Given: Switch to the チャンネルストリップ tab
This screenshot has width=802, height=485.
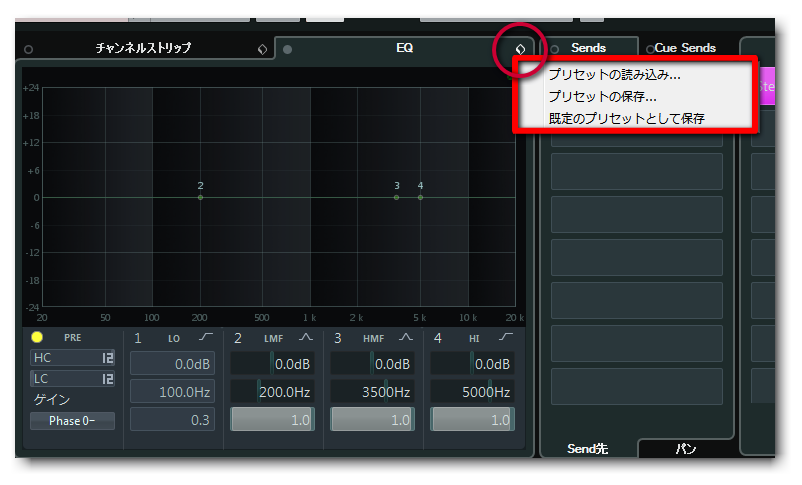Looking at the screenshot, I should [x=143, y=48].
